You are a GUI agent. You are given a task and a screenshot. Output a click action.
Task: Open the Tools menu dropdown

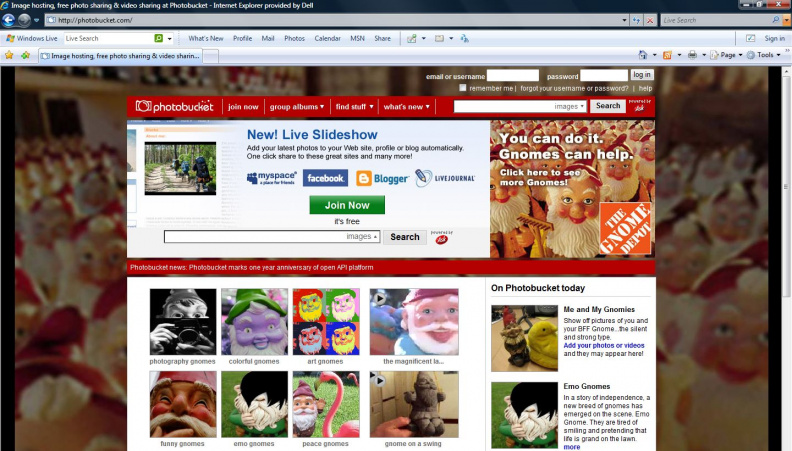[x=764, y=55]
